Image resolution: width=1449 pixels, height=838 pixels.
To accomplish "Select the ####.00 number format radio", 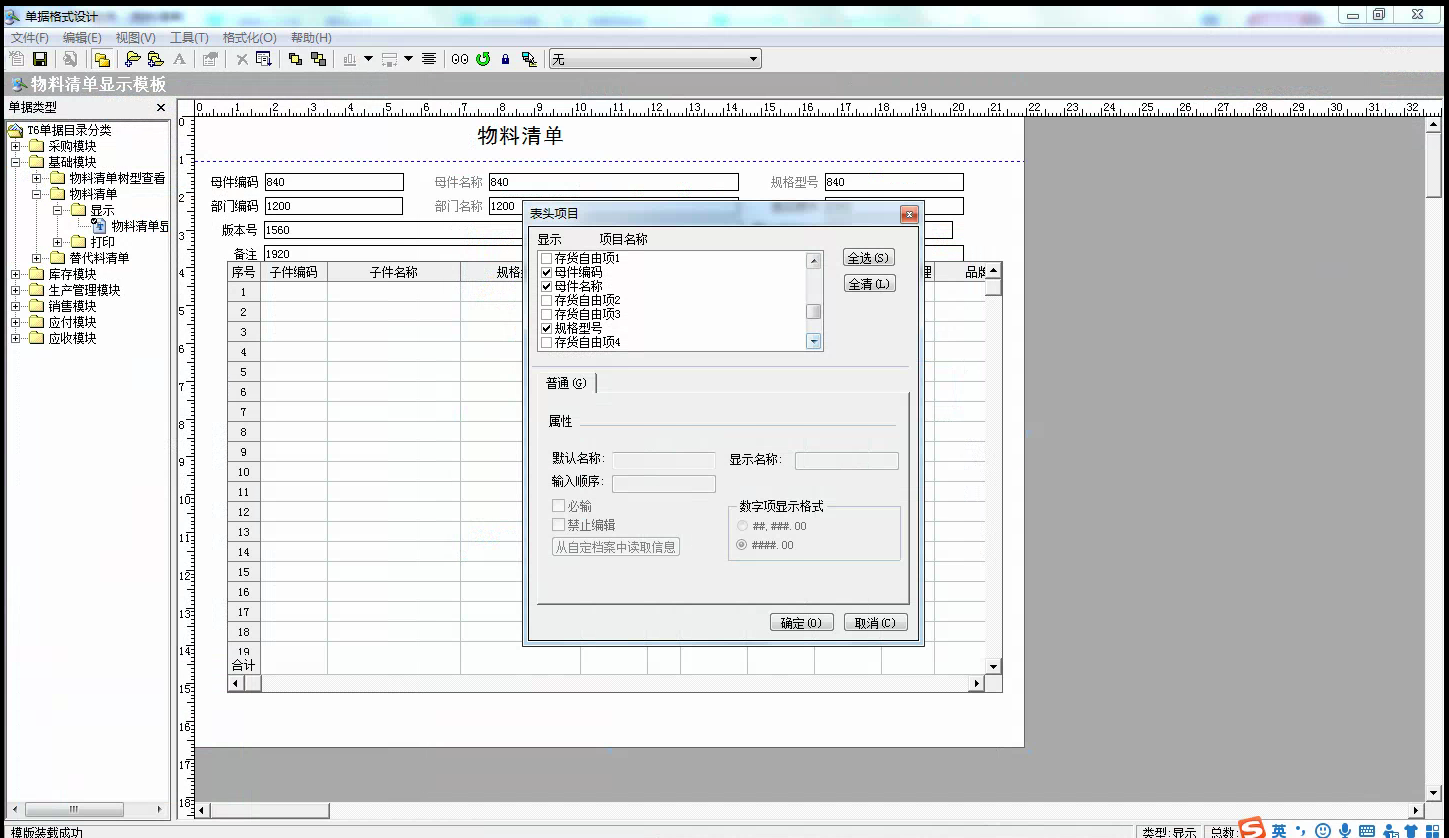I will click(x=742, y=545).
